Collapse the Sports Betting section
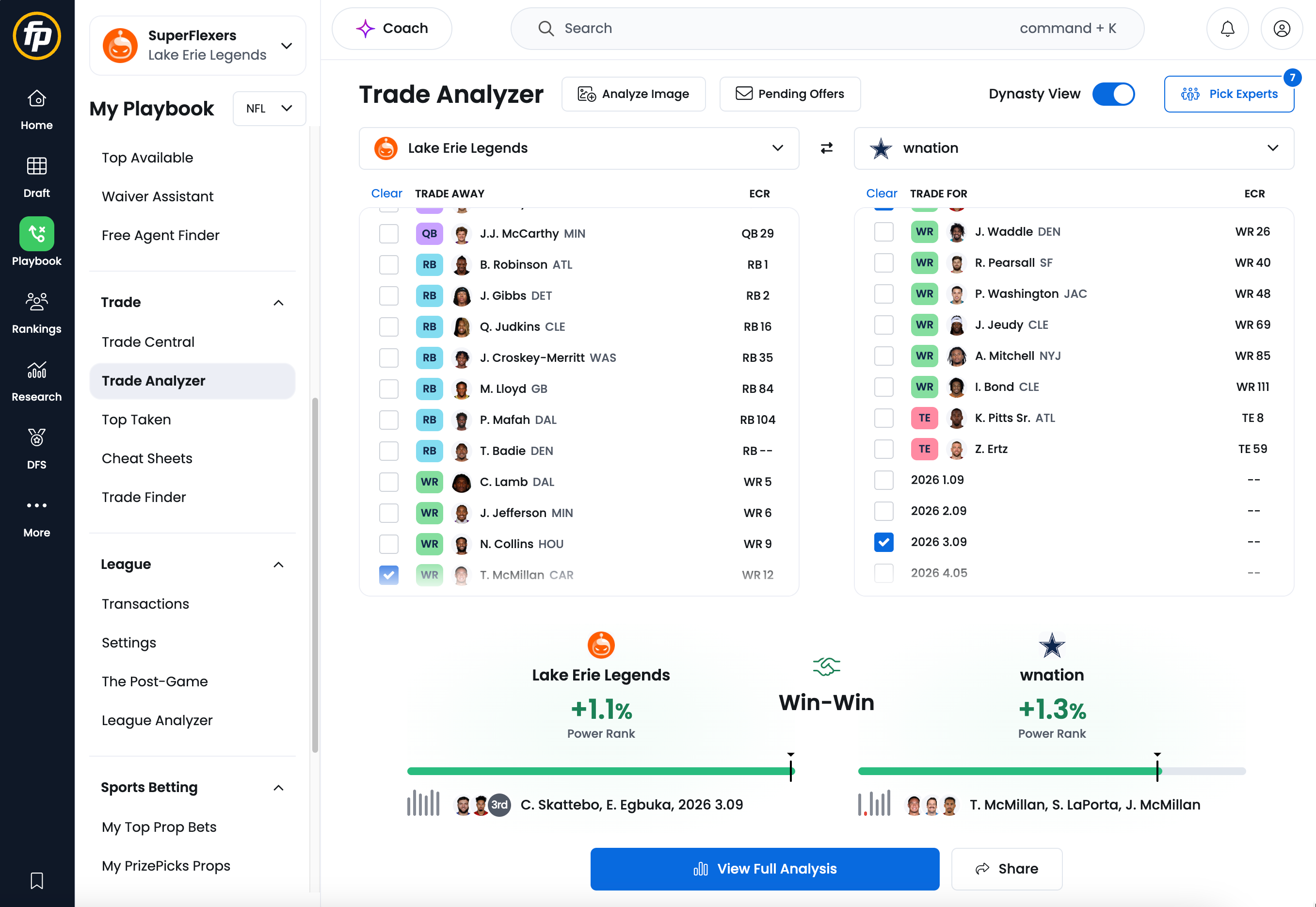The height and width of the screenshot is (907, 1316). (x=278, y=788)
